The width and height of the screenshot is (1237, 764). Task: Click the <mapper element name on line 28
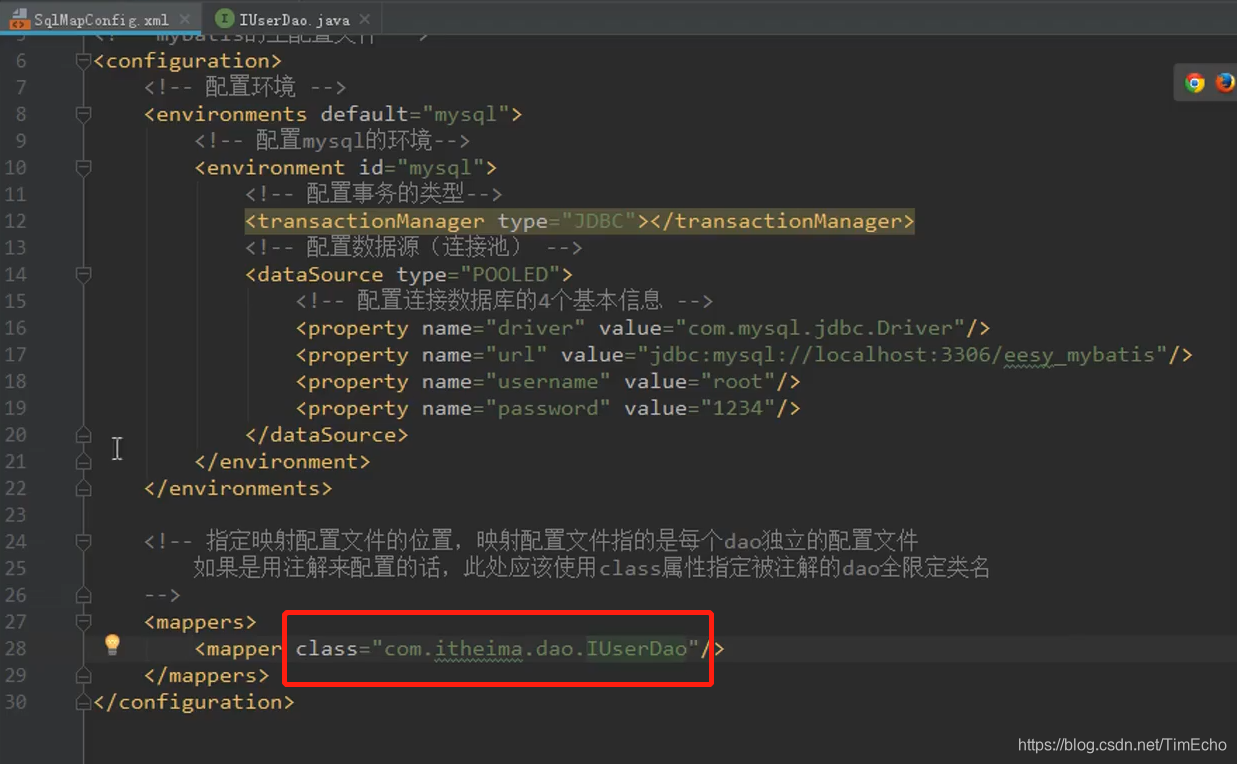239,649
